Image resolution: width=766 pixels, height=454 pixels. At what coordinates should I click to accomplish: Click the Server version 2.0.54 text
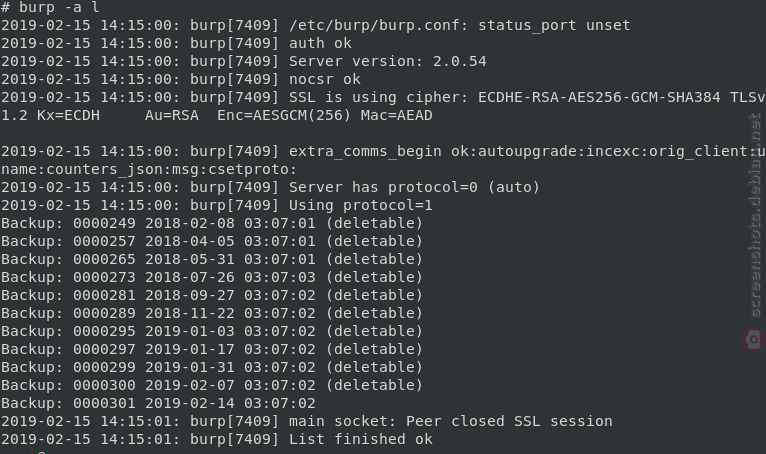point(387,62)
